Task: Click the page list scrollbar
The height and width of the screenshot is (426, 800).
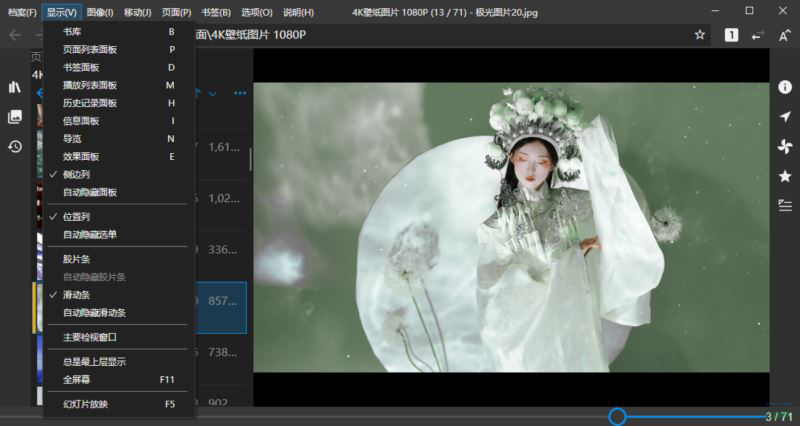Action: point(250,160)
